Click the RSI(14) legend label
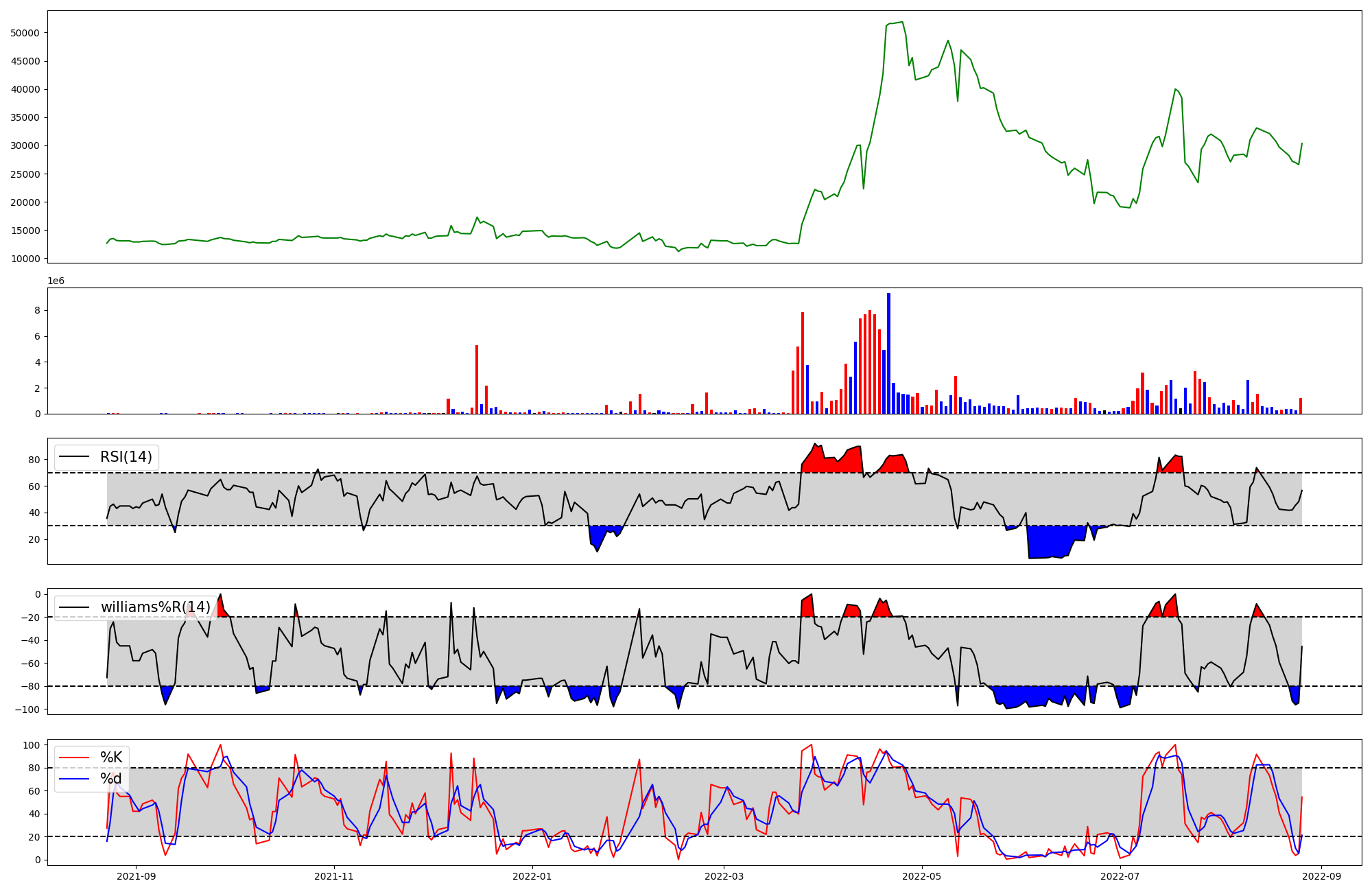 126,457
